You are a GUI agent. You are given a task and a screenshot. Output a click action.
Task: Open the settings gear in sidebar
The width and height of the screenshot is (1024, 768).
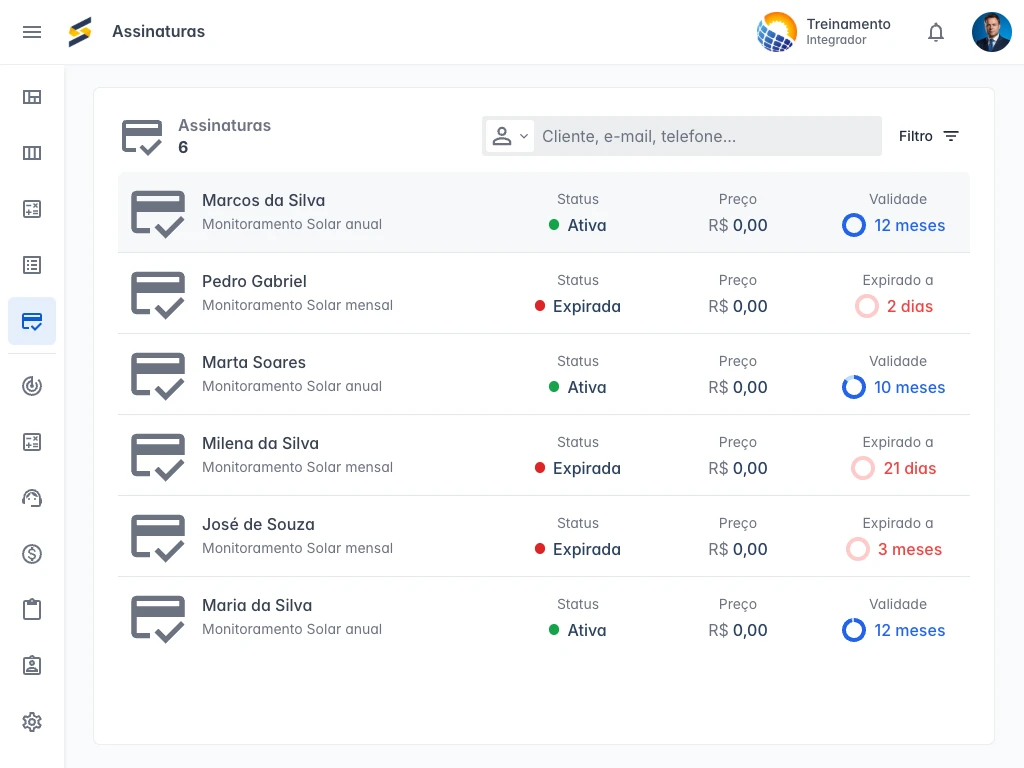(32, 722)
